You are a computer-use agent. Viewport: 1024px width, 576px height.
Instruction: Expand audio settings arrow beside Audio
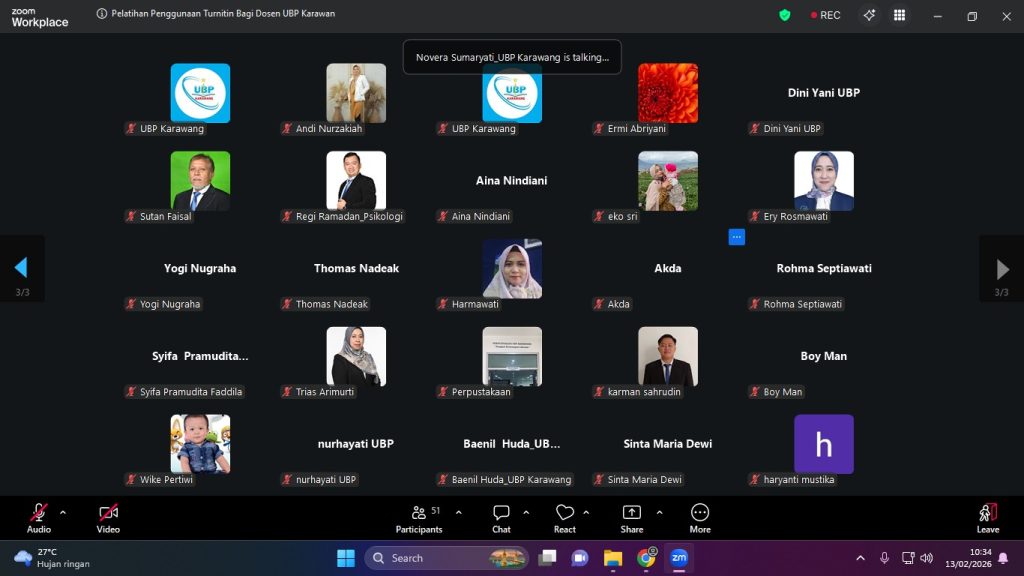click(x=63, y=513)
